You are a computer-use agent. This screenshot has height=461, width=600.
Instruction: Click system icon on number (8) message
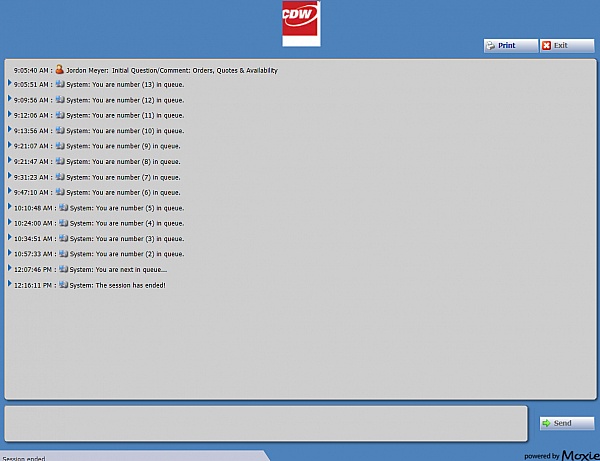pyautogui.click(x=60, y=161)
